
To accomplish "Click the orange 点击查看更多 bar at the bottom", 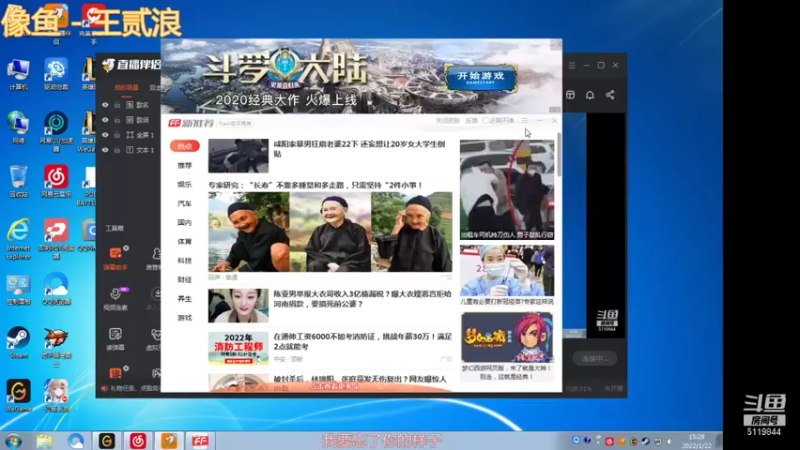I will (x=335, y=387).
